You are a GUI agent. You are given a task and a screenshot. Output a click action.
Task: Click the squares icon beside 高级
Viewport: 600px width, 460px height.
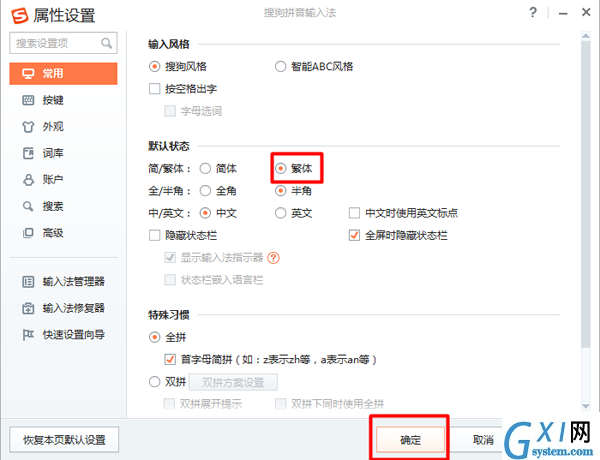click(28, 233)
